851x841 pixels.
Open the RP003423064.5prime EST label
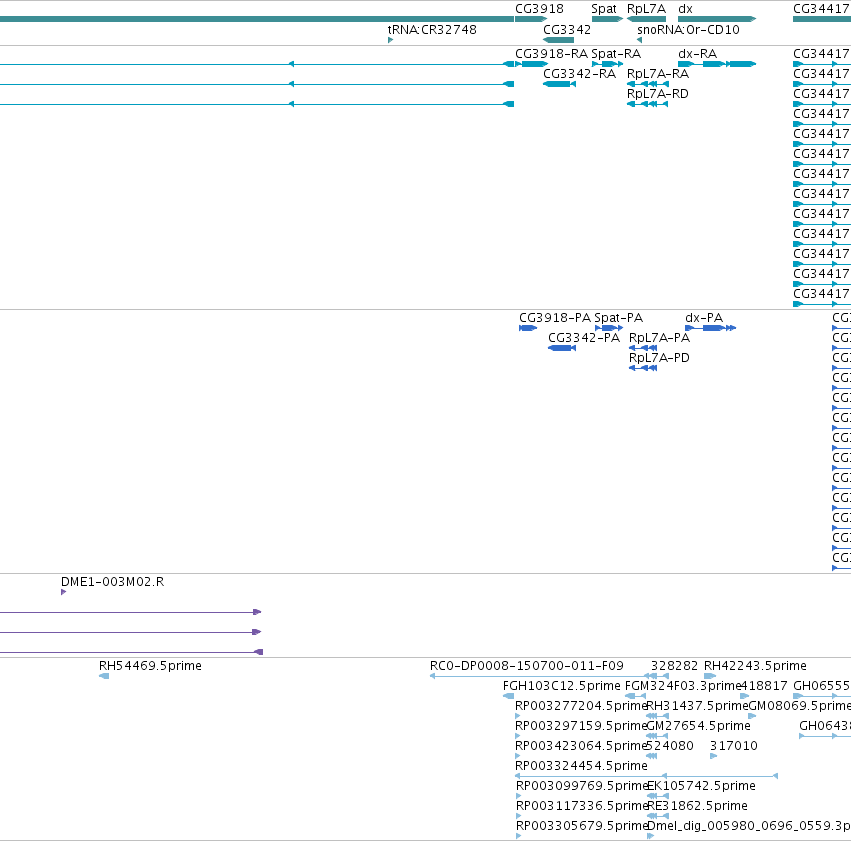point(581,746)
